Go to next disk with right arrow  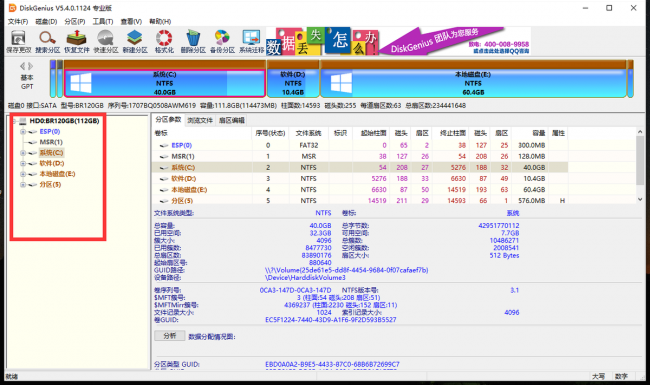pyautogui.click(x=31, y=66)
